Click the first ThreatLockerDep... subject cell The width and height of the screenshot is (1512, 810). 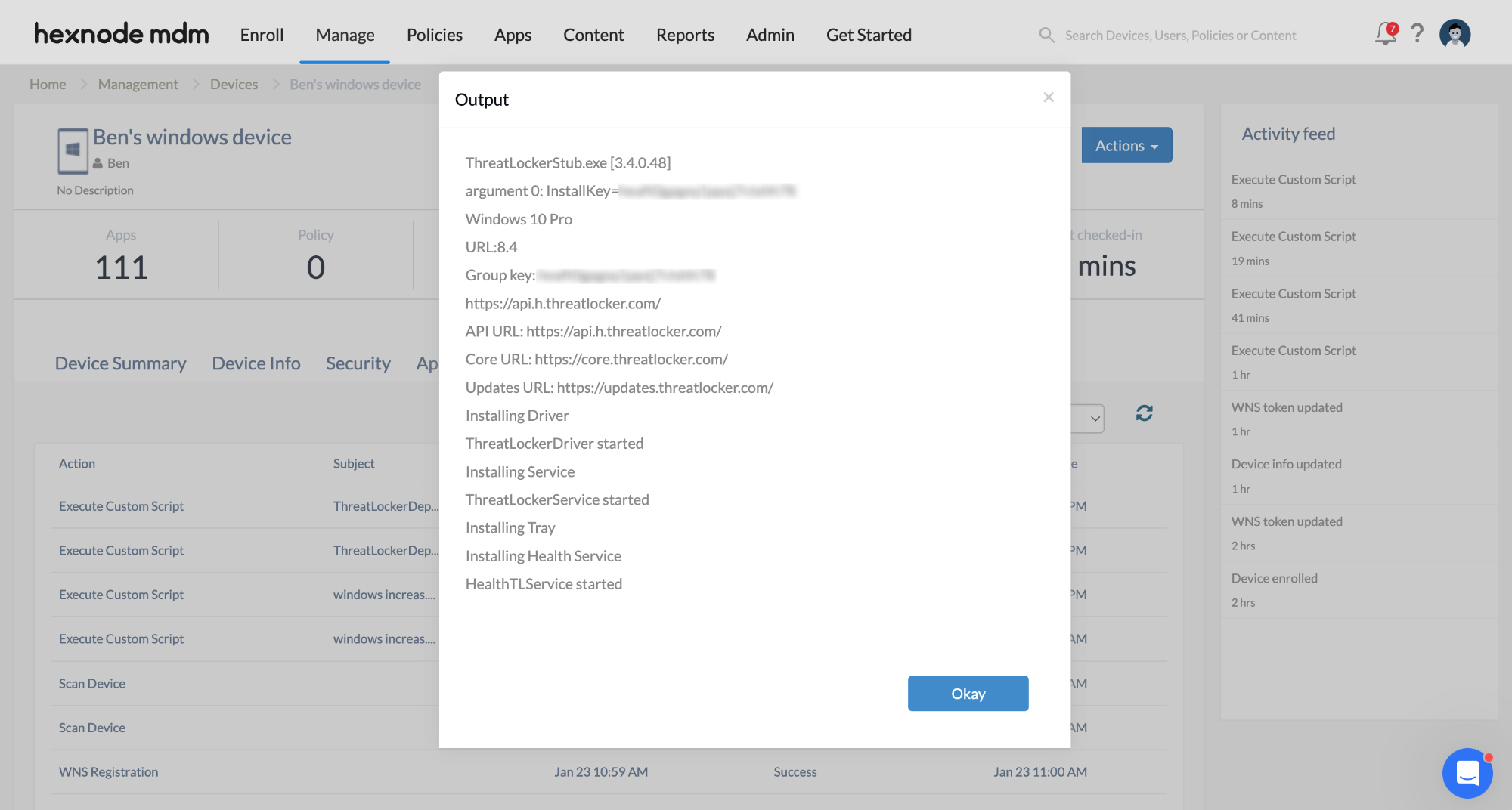386,506
